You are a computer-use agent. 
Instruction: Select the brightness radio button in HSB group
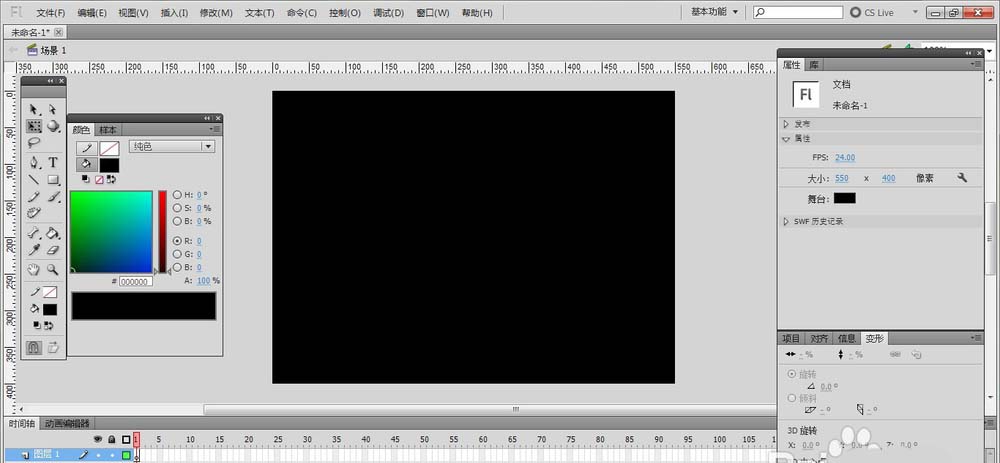(x=177, y=221)
